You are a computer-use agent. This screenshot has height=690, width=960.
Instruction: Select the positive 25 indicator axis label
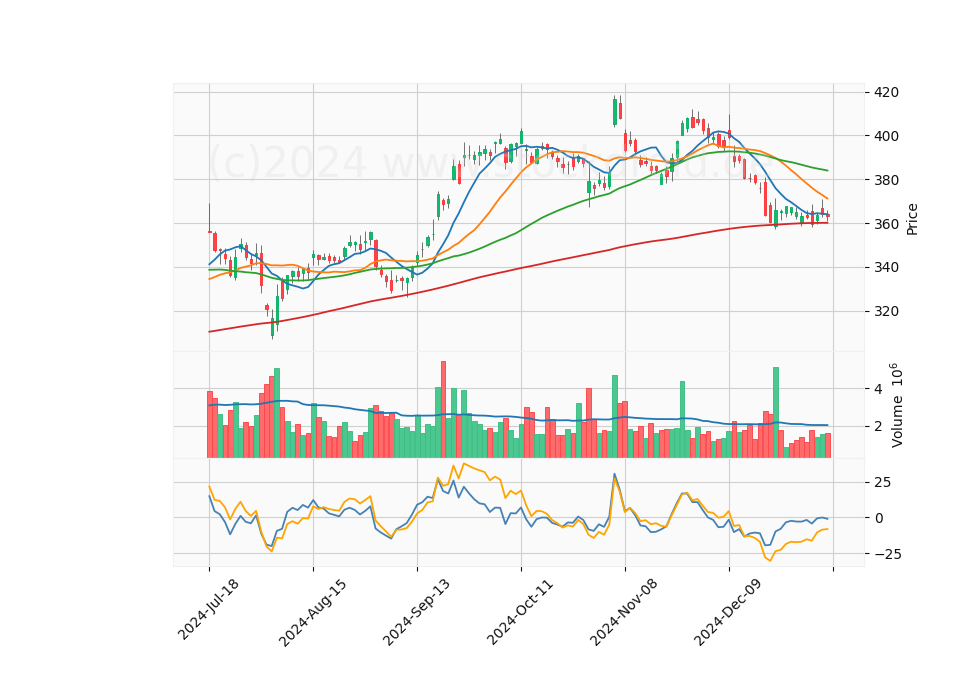coord(883,483)
